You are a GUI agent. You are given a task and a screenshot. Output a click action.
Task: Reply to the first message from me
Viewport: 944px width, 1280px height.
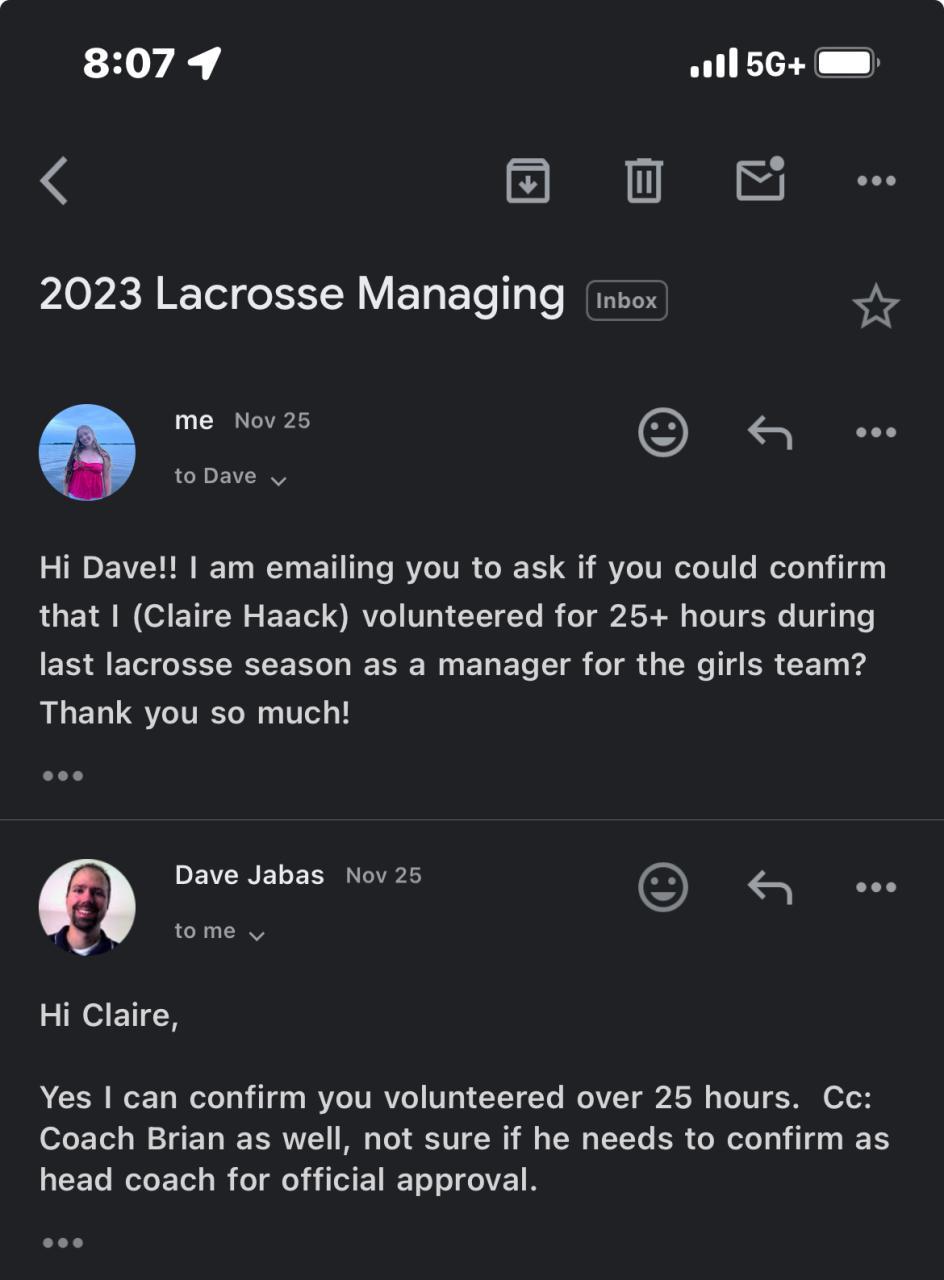769,433
